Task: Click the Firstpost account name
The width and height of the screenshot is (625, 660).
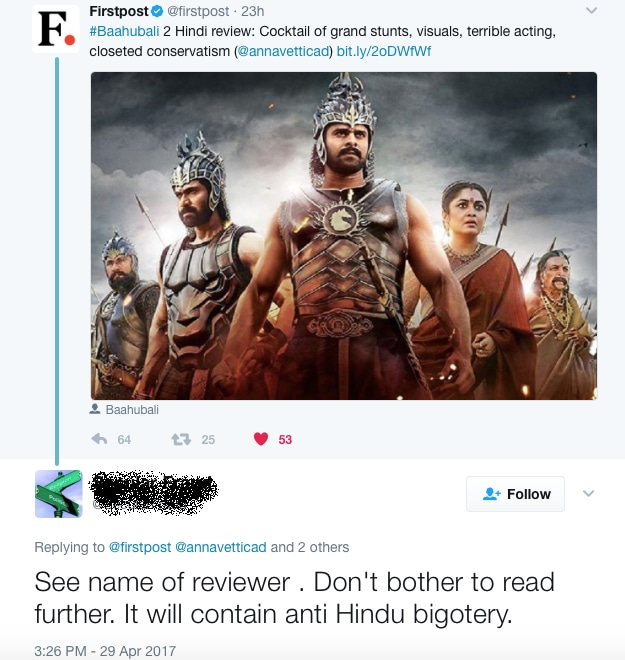Action: tap(119, 11)
